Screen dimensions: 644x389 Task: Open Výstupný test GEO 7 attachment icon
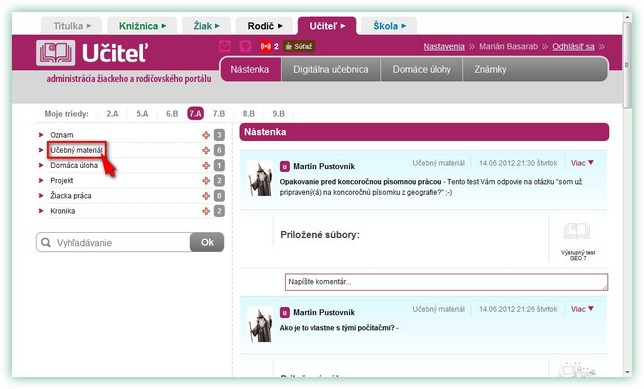(577, 232)
